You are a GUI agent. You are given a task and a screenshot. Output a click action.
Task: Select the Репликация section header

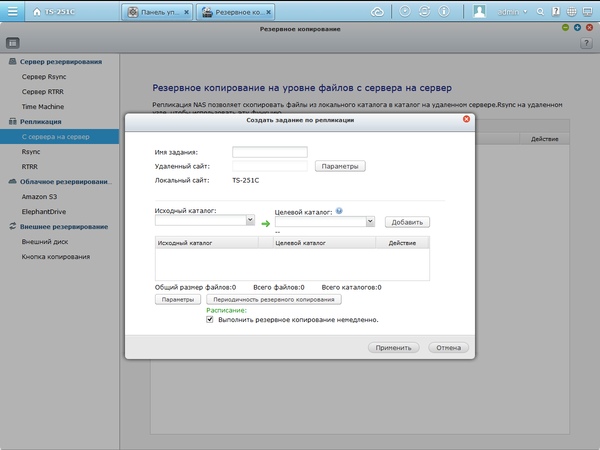41,122
